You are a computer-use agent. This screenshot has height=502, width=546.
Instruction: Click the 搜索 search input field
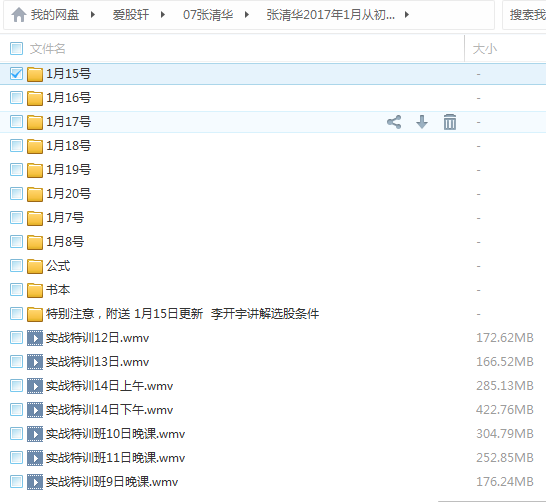(x=524, y=15)
